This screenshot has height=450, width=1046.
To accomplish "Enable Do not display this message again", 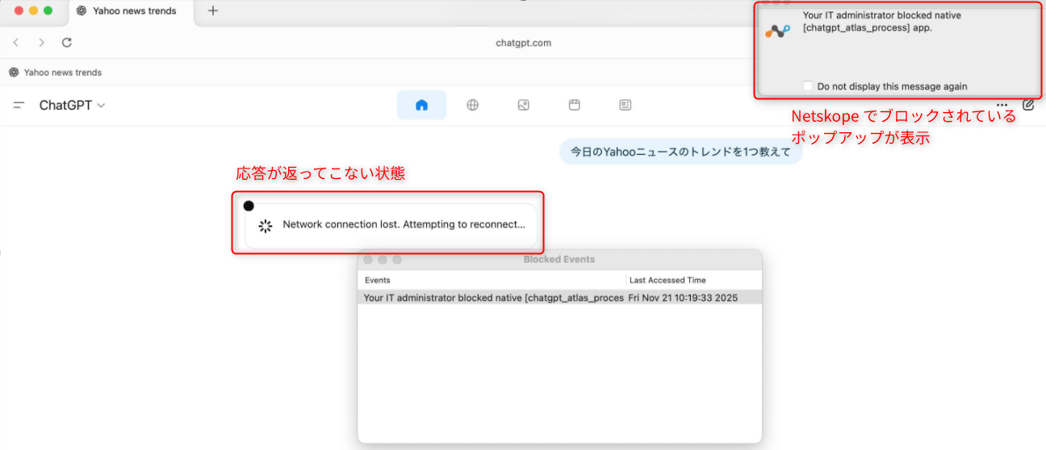I will click(808, 86).
